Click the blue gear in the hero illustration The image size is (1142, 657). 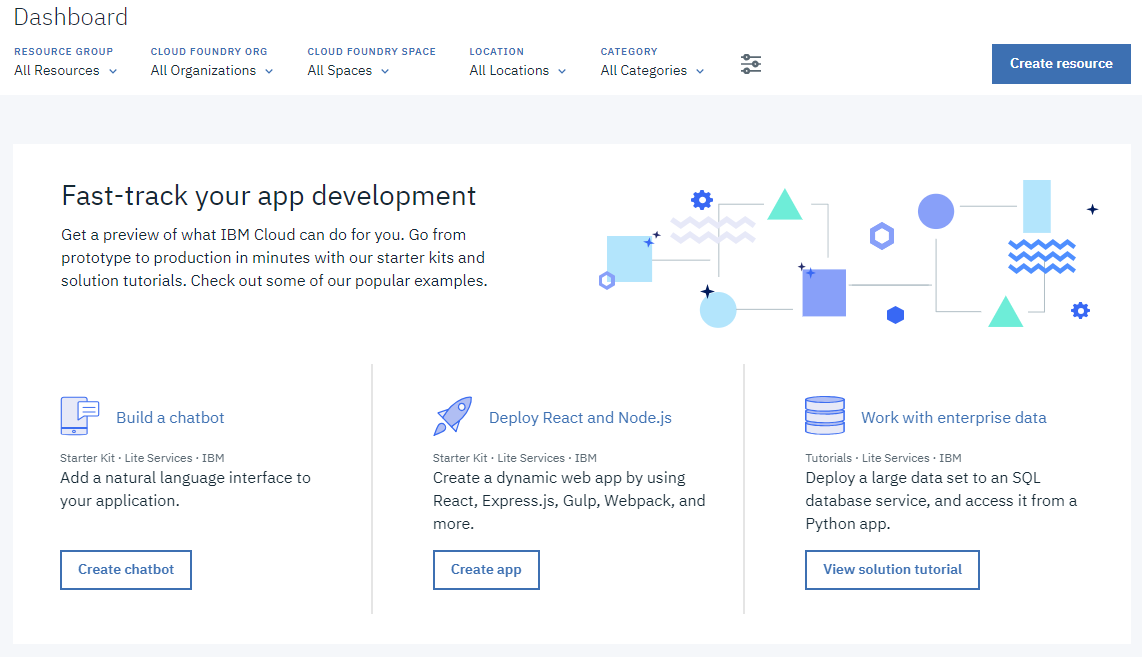pyautogui.click(x=700, y=200)
